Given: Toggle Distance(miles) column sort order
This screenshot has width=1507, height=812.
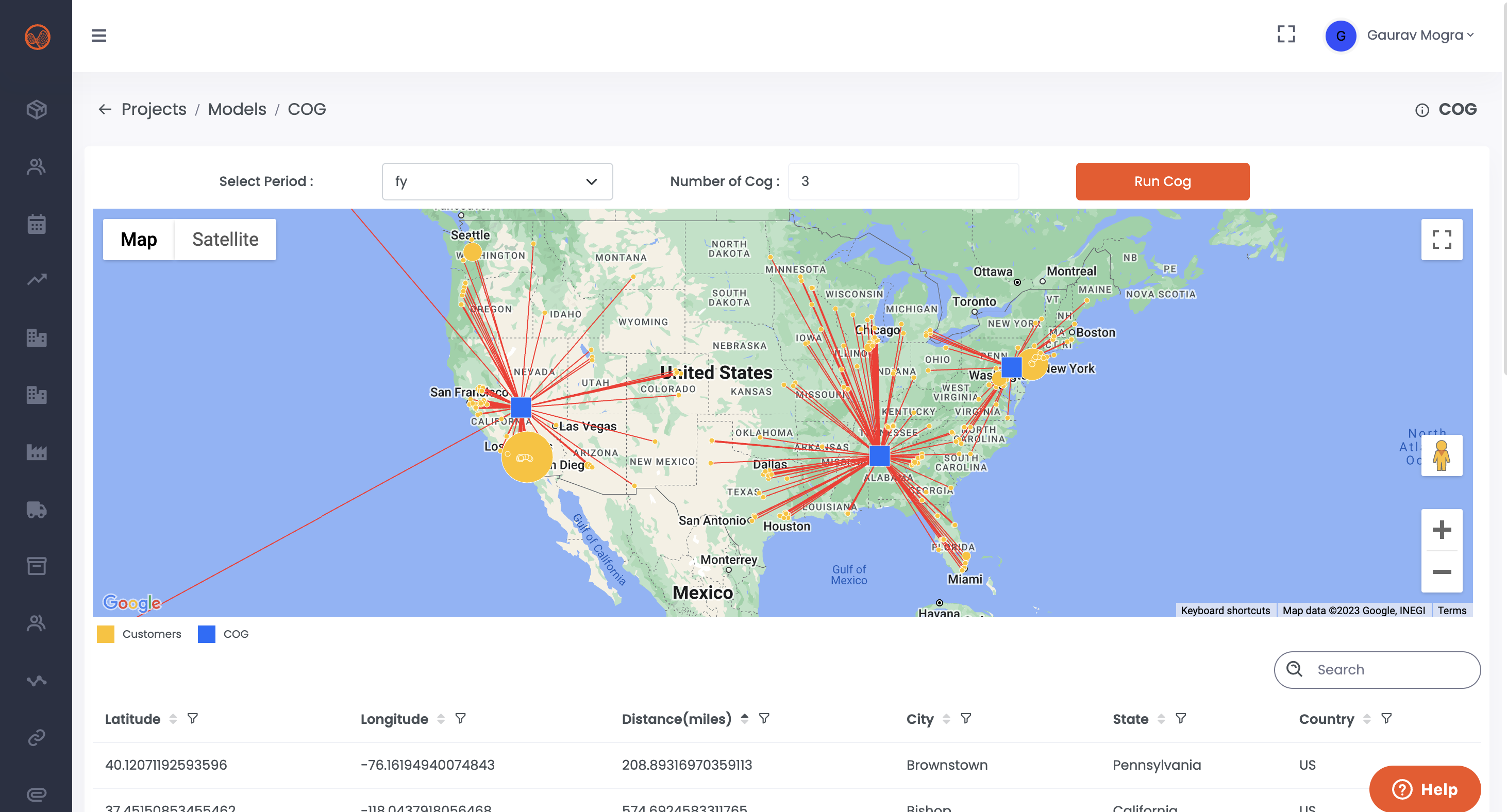Looking at the screenshot, I should click(744, 718).
